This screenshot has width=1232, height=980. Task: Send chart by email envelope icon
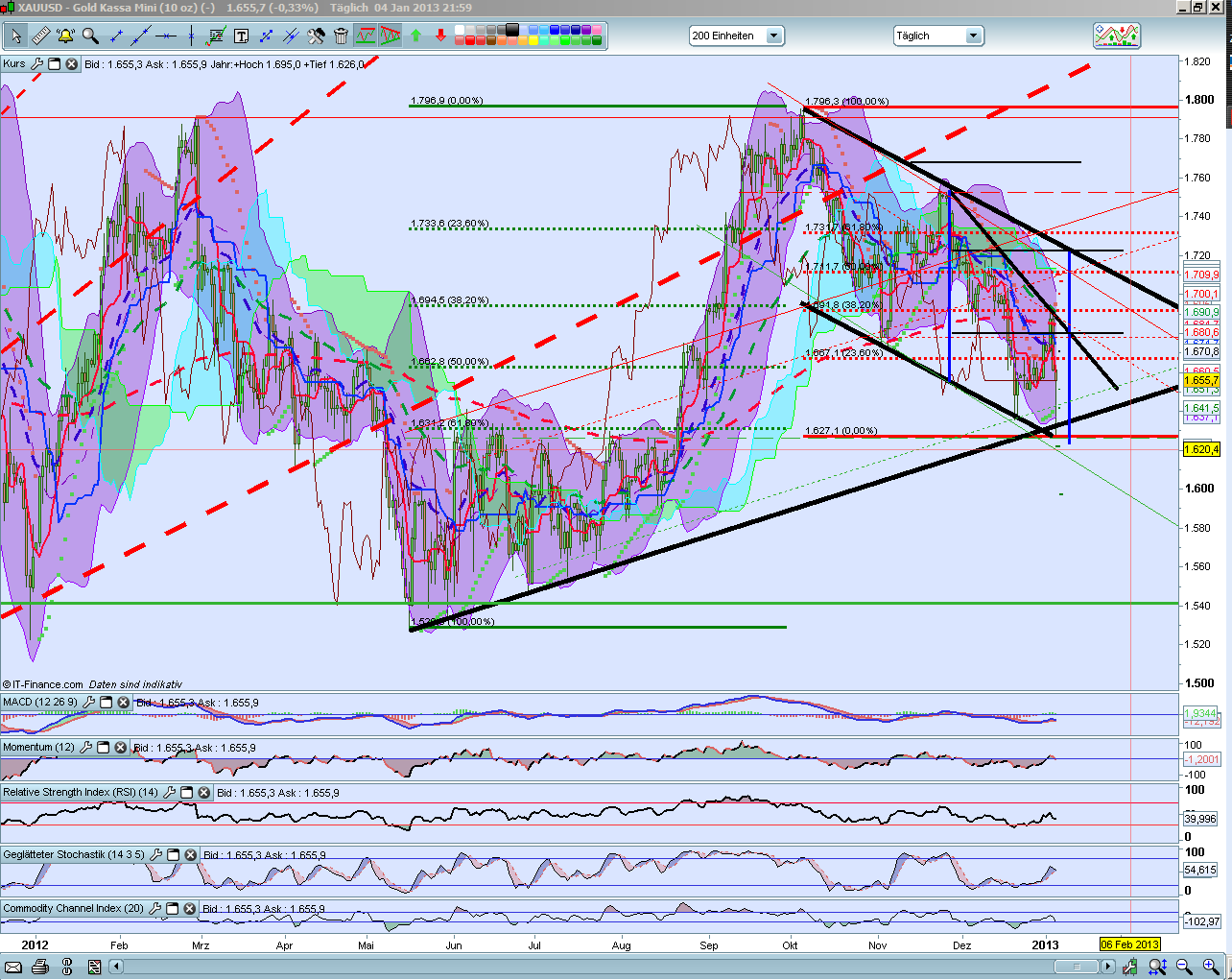(15, 967)
